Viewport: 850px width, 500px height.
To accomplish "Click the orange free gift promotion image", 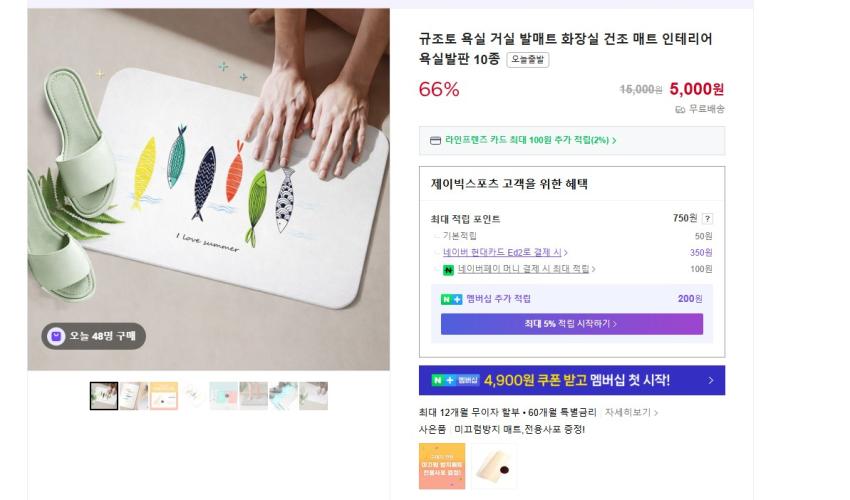I will pos(441,465).
